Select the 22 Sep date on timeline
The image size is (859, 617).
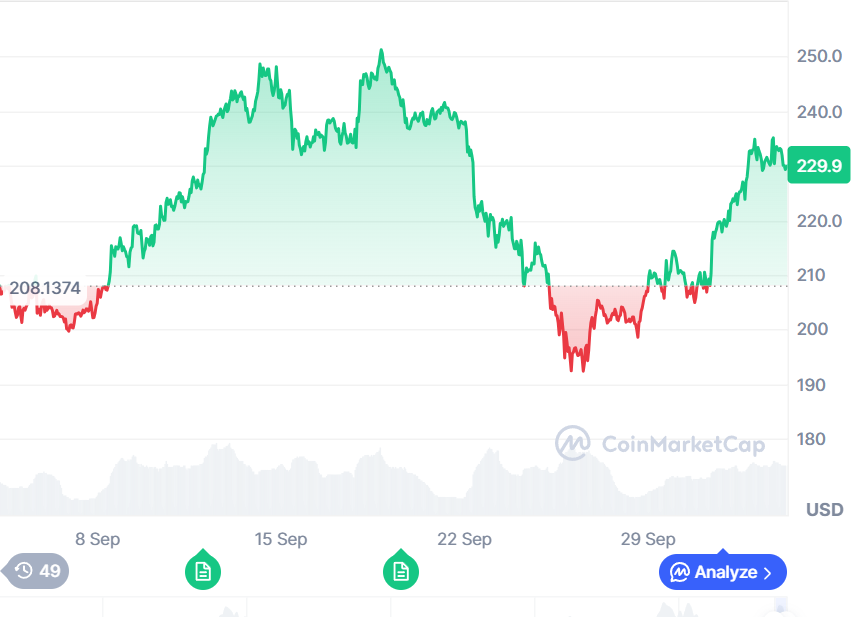465,539
